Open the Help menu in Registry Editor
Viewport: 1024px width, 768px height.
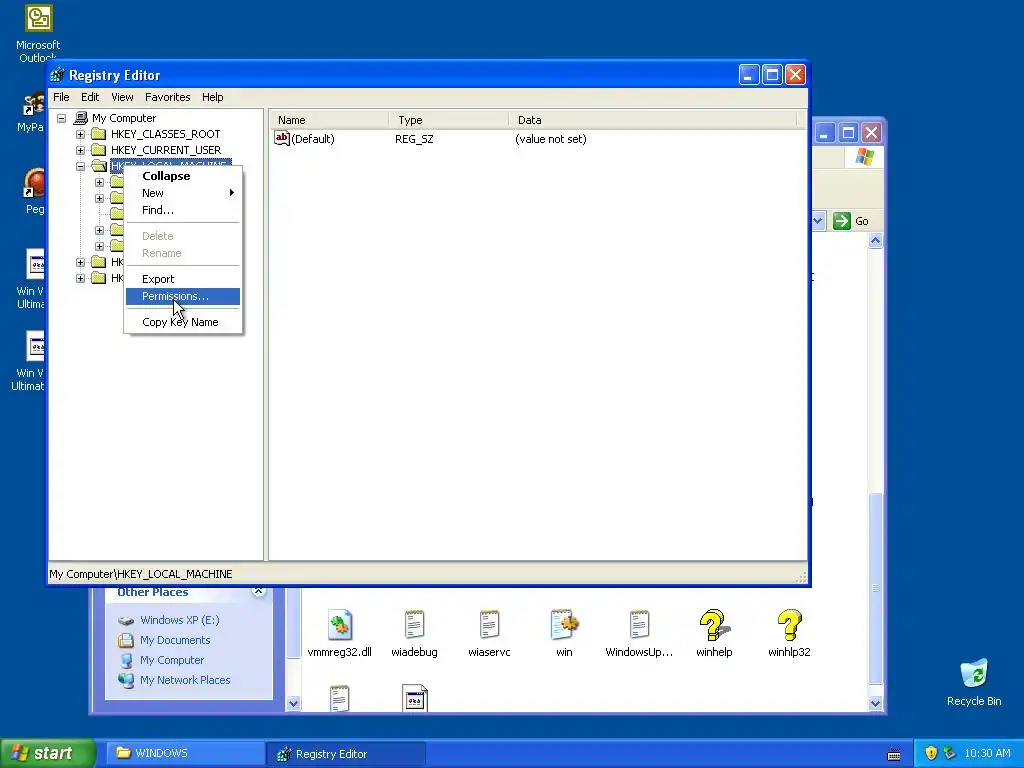point(212,97)
